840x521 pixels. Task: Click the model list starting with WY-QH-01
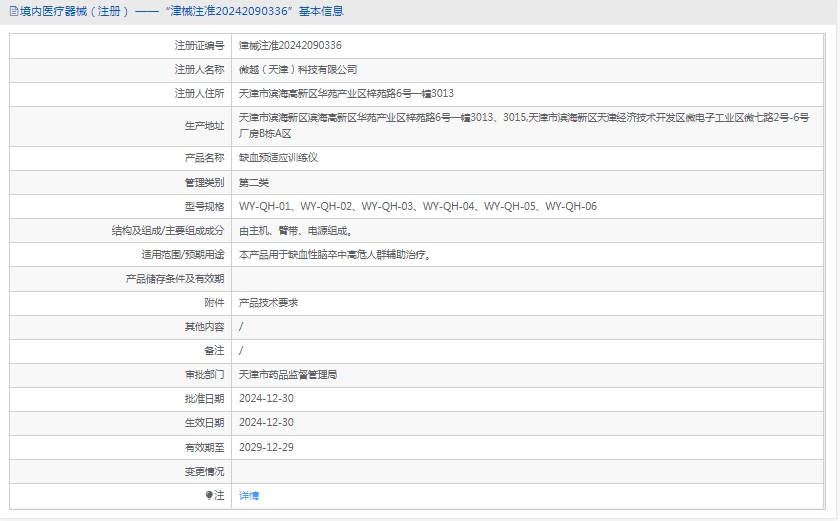(417, 206)
